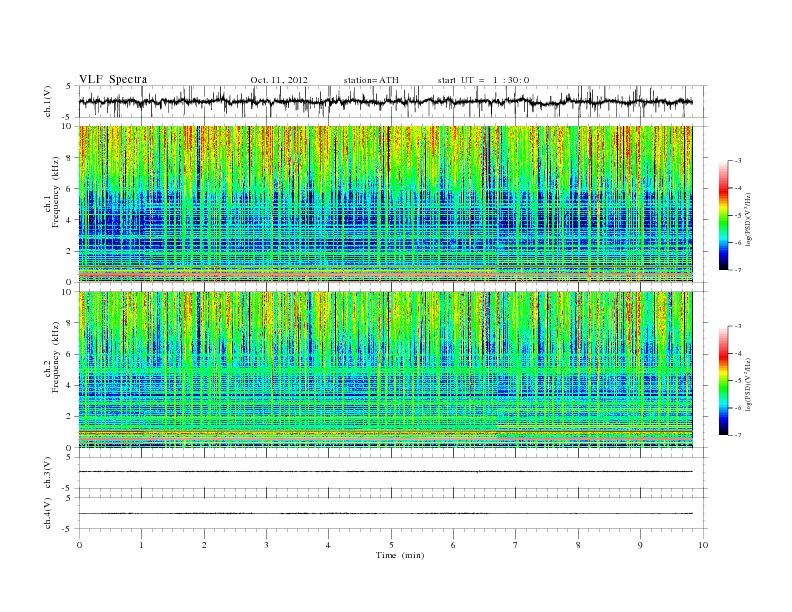Click the "ch.4(V)" axis label
792x612 pixels.
click(48, 514)
